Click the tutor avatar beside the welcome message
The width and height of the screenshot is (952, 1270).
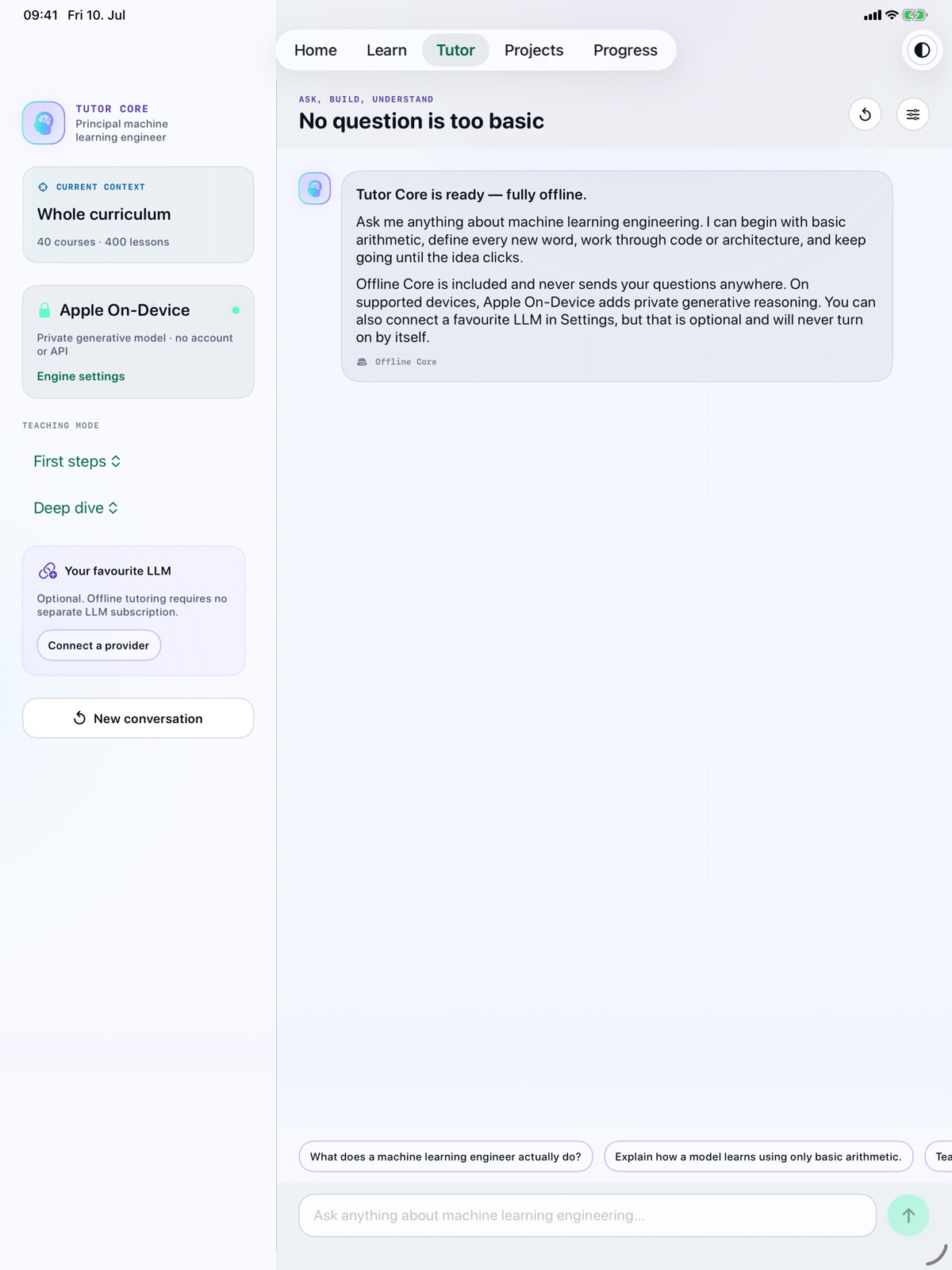tap(315, 188)
